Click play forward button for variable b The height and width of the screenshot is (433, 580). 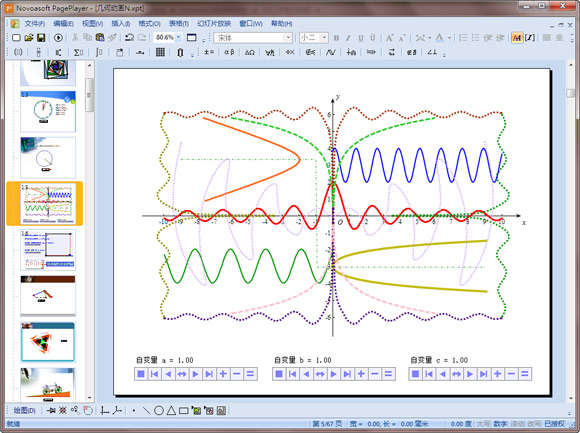(334, 374)
